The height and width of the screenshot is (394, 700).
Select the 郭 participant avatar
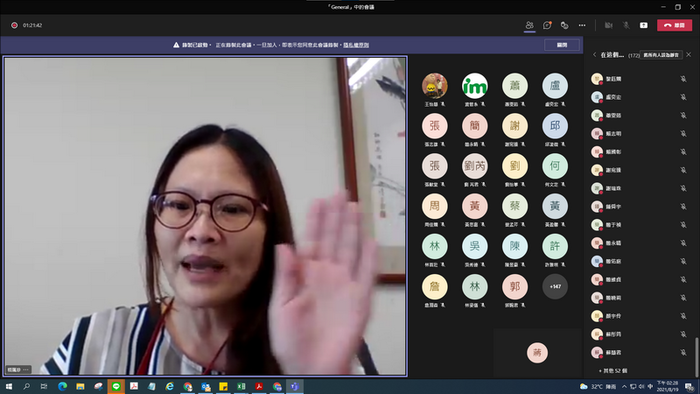(x=515, y=286)
